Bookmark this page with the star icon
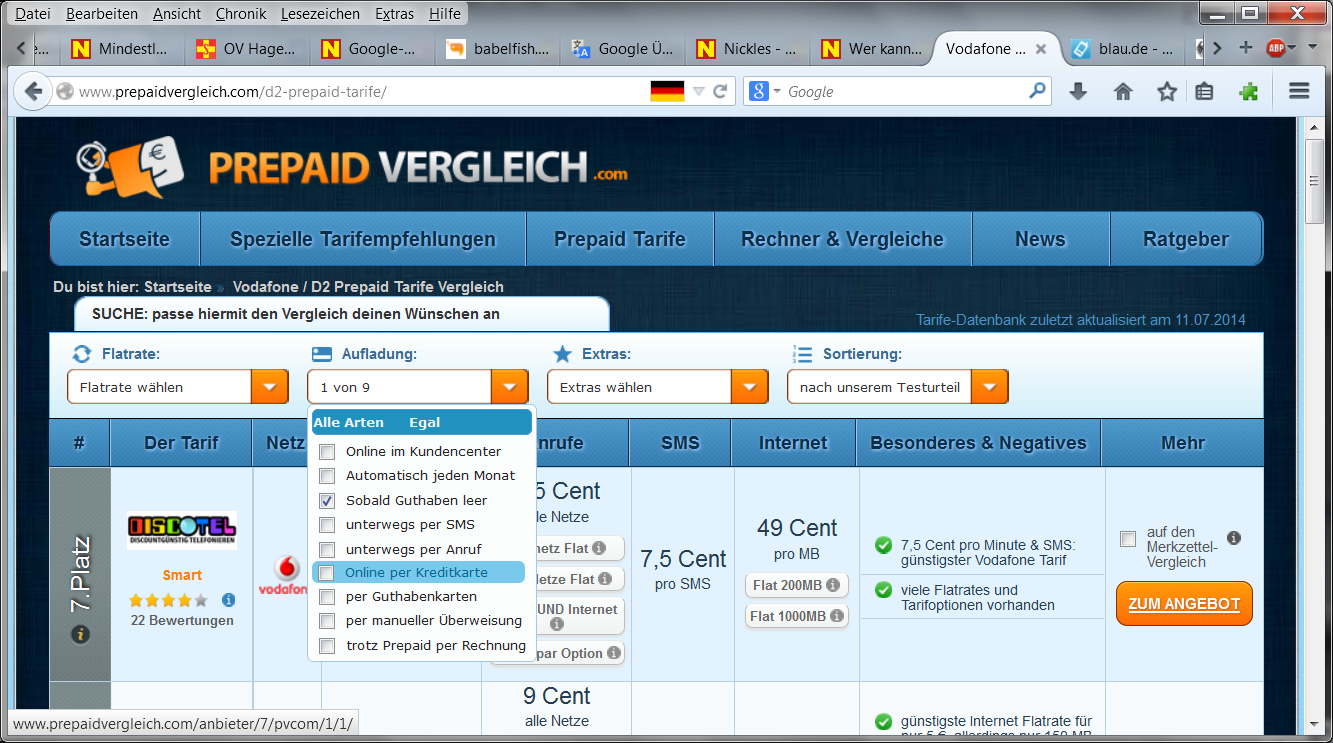1333x743 pixels. tap(1167, 91)
